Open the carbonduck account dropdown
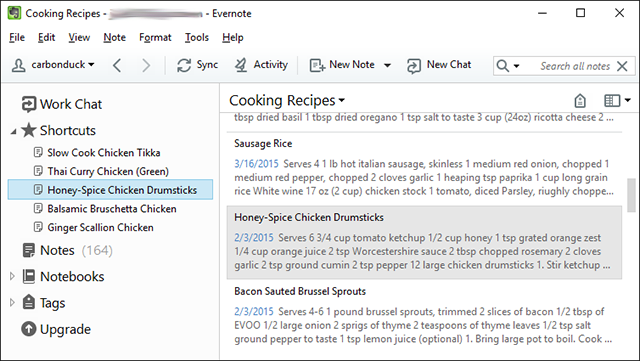 click(53, 65)
